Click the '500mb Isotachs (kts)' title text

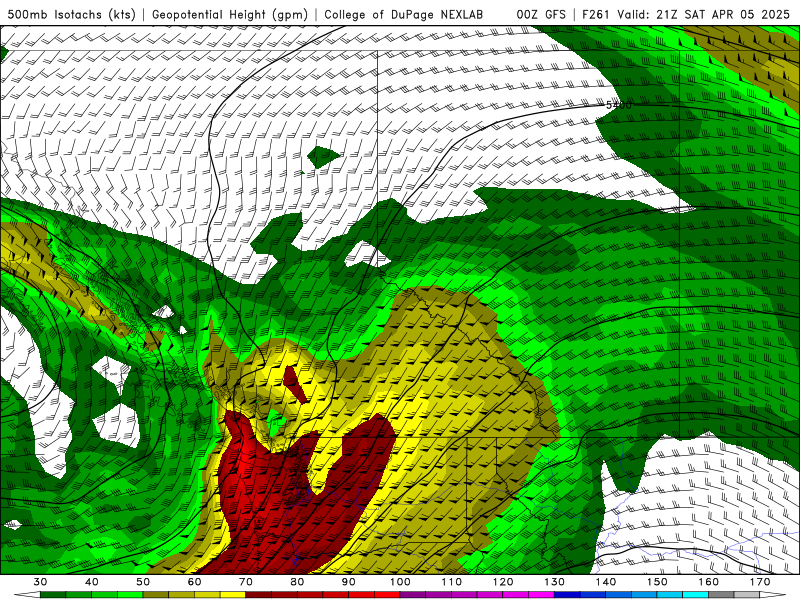(x=71, y=14)
